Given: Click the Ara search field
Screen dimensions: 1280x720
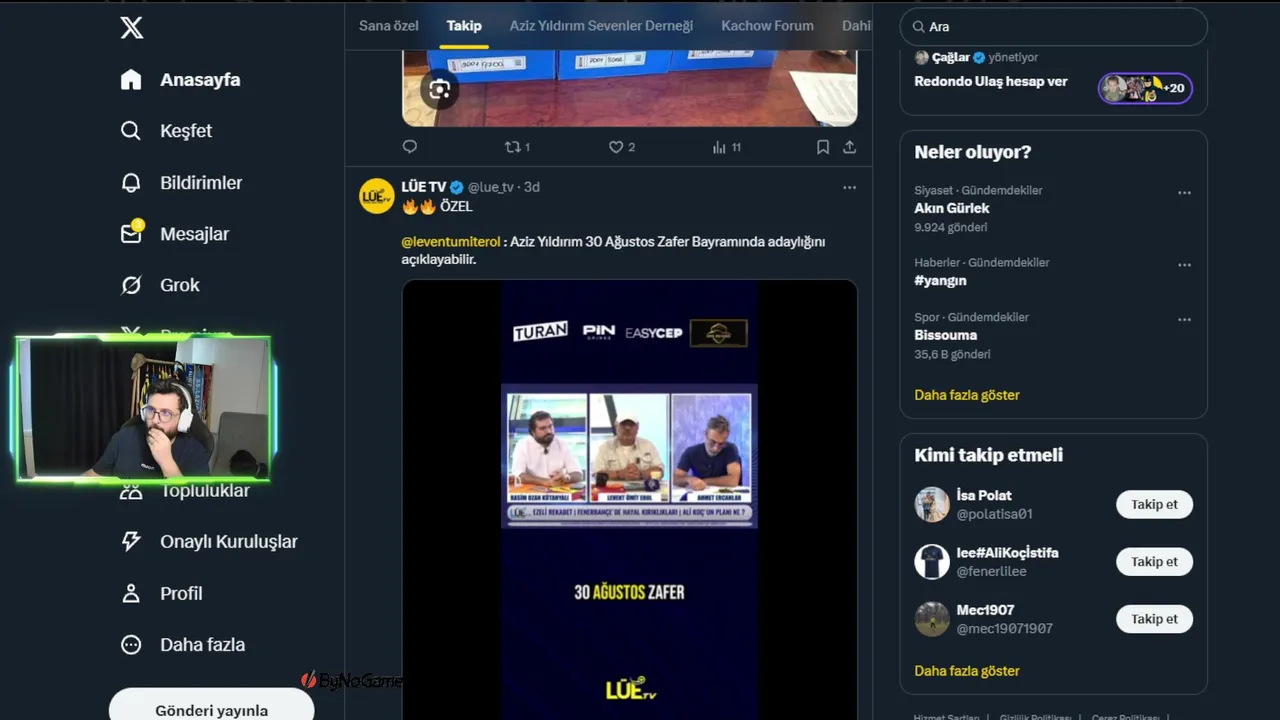Looking at the screenshot, I should 1054,27.
